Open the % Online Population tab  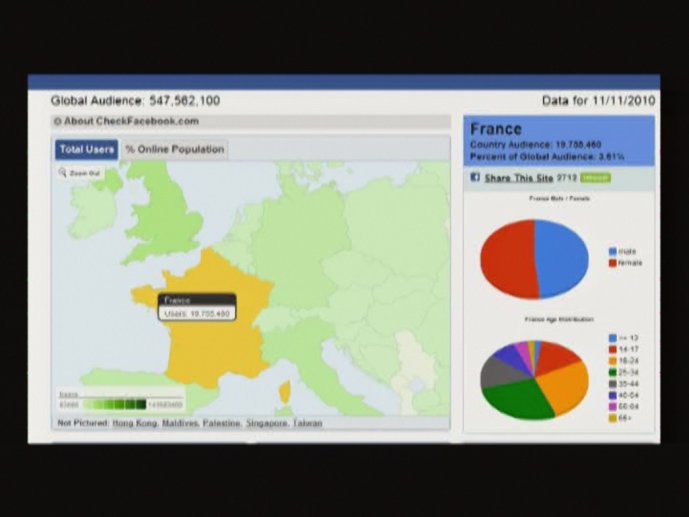coord(175,149)
